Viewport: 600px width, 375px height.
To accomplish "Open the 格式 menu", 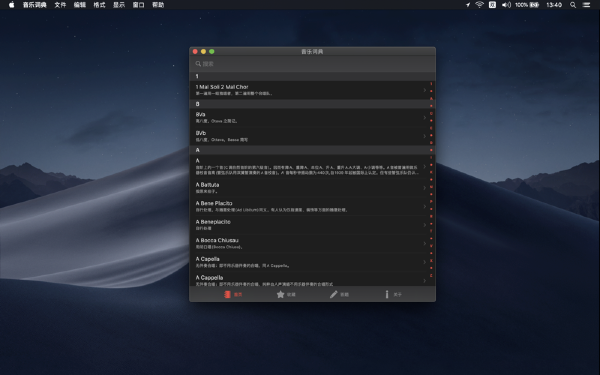I will coord(99,5).
